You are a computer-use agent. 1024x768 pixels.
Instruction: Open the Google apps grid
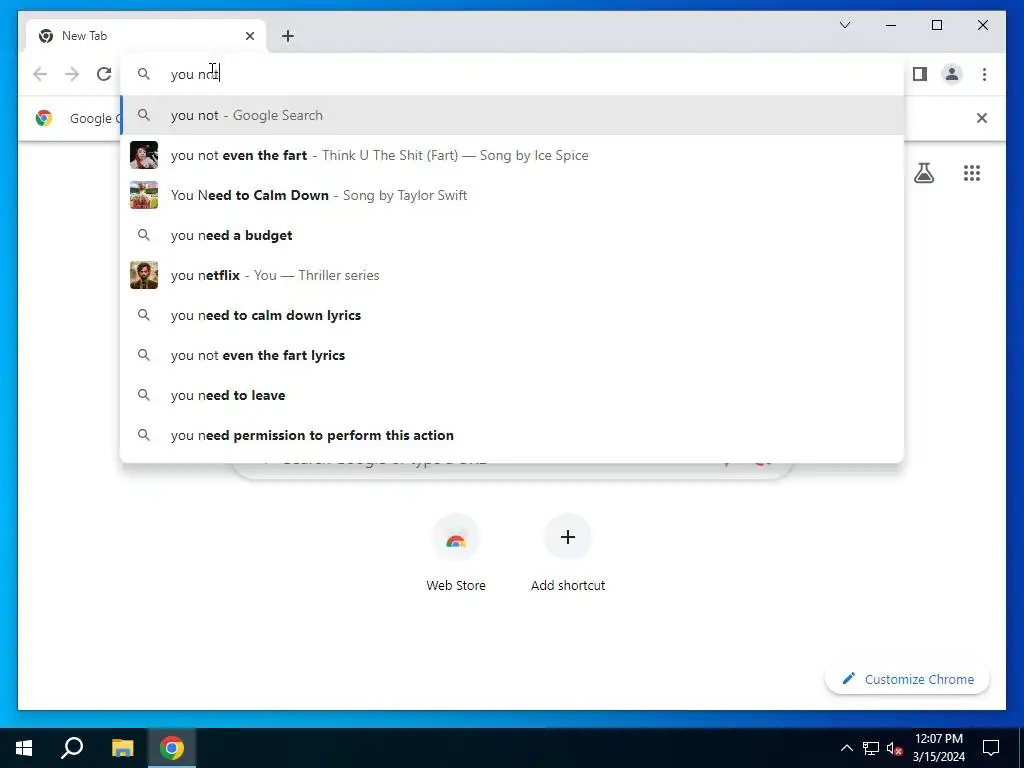[x=971, y=173]
